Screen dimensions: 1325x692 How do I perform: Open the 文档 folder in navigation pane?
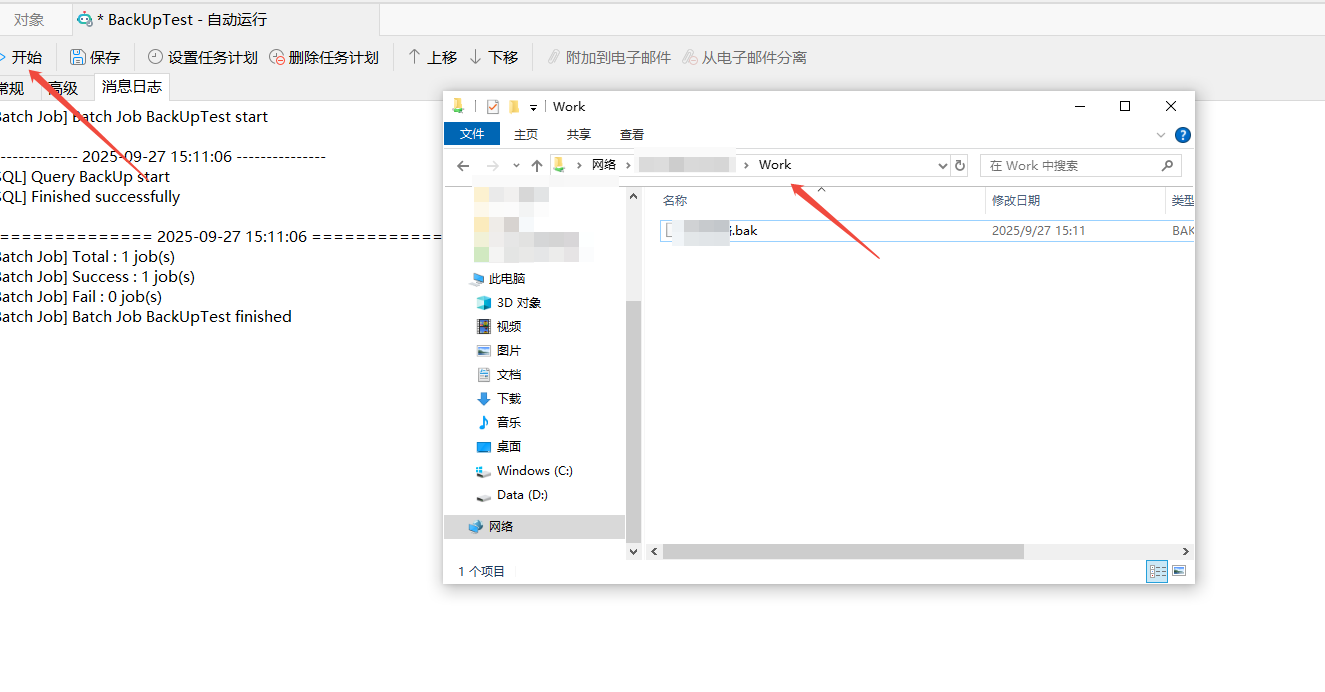tap(499, 375)
